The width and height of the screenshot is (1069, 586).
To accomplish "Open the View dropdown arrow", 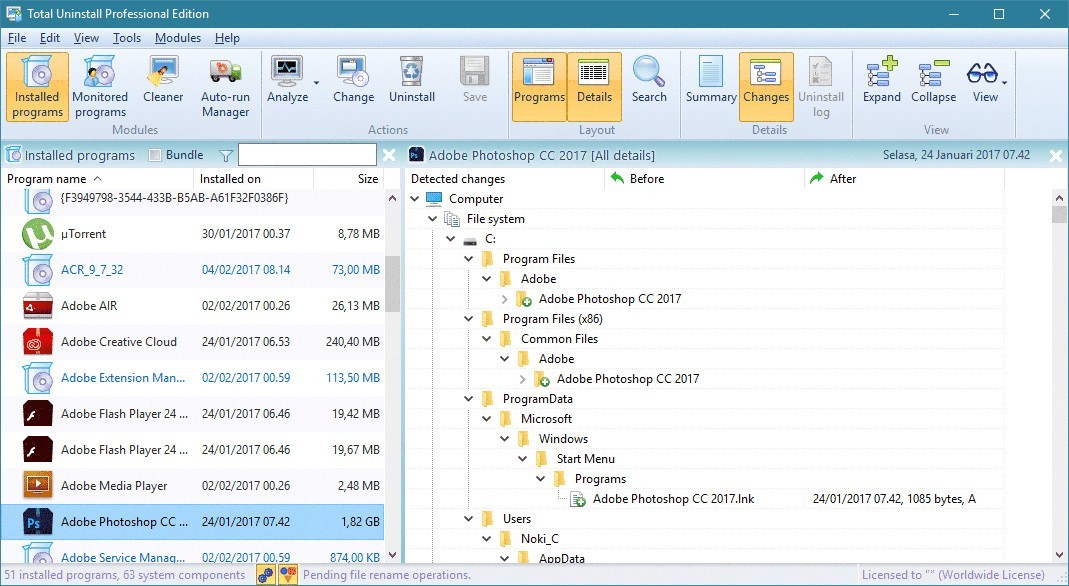I will pos(1004,82).
